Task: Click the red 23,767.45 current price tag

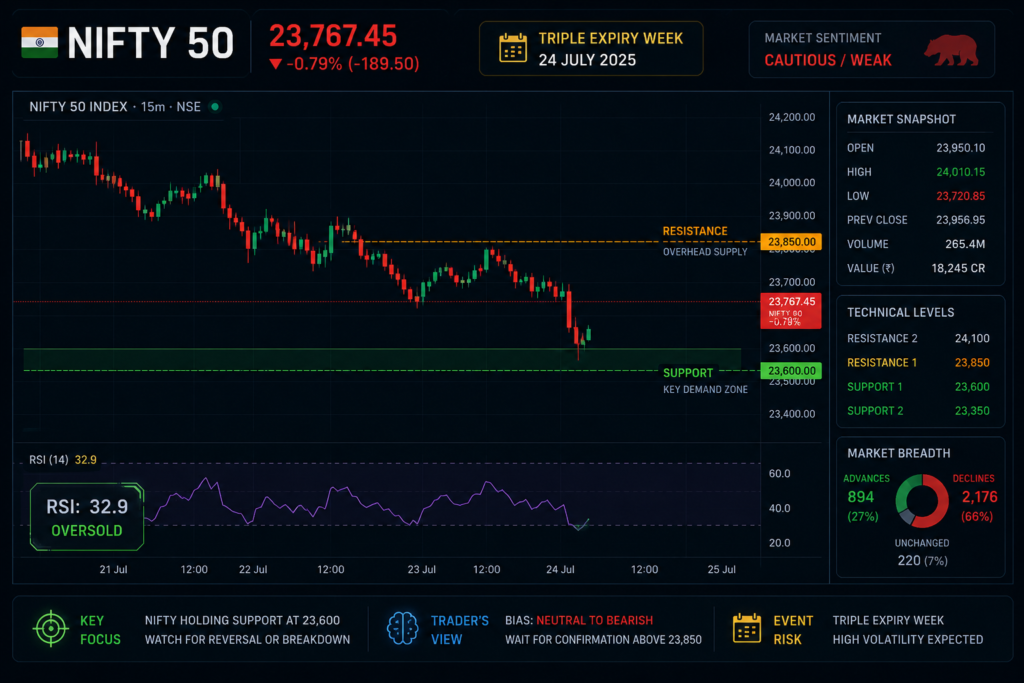Action: (791, 311)
